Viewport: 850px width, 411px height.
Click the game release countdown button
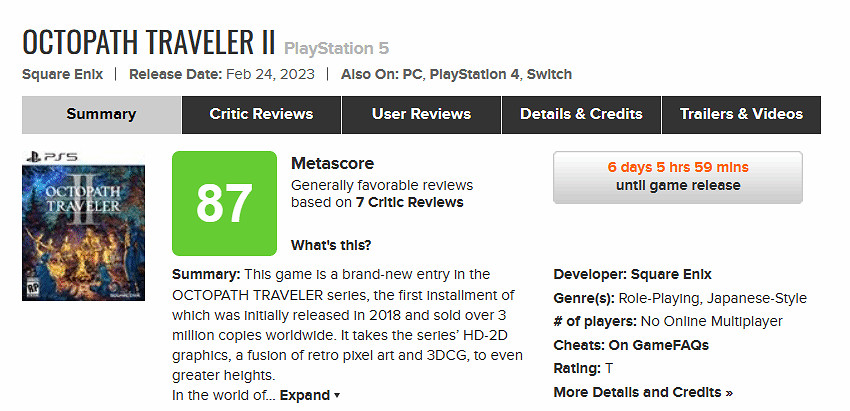click(x=677, y=176)
